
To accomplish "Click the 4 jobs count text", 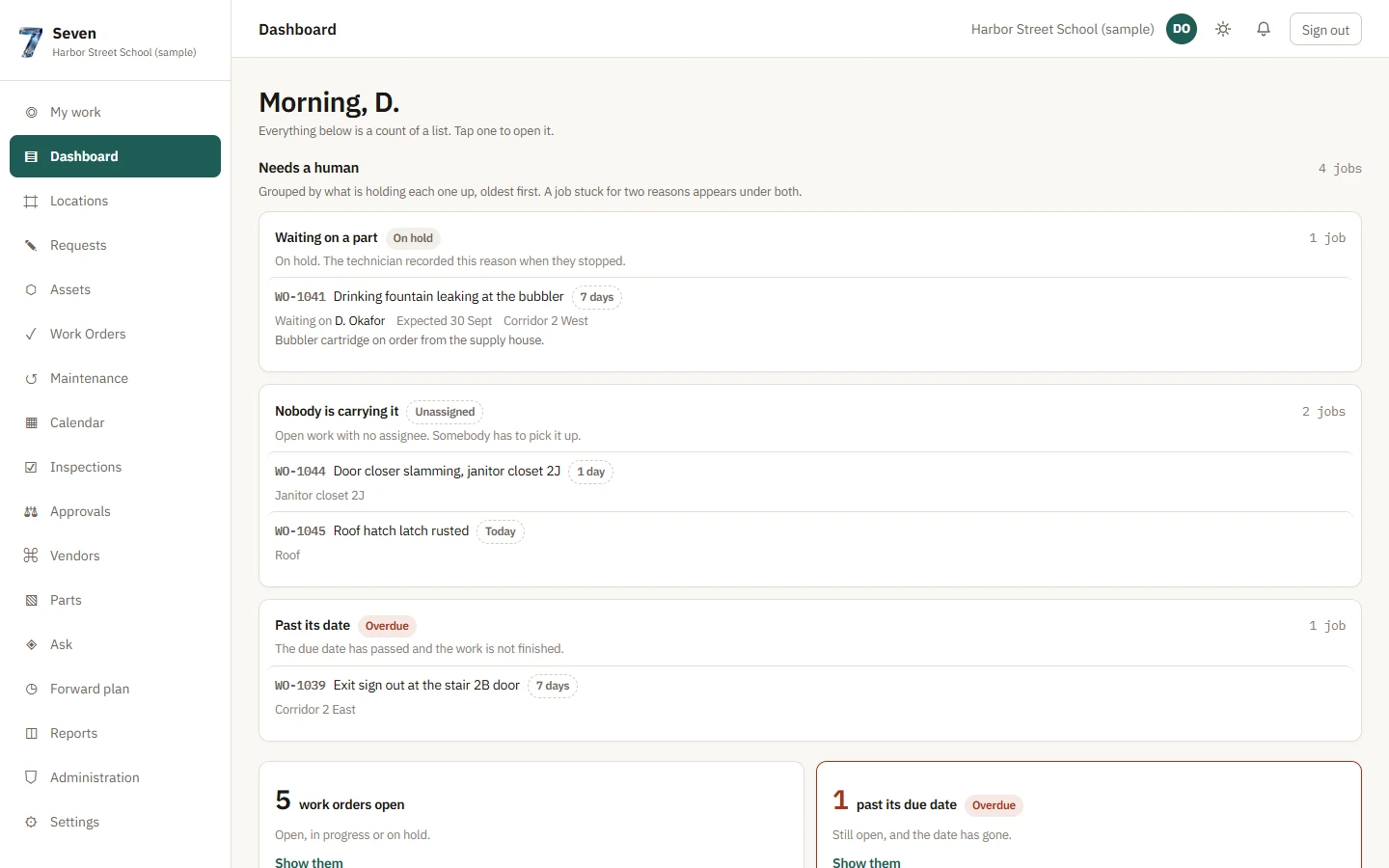I will [1340, 169].
